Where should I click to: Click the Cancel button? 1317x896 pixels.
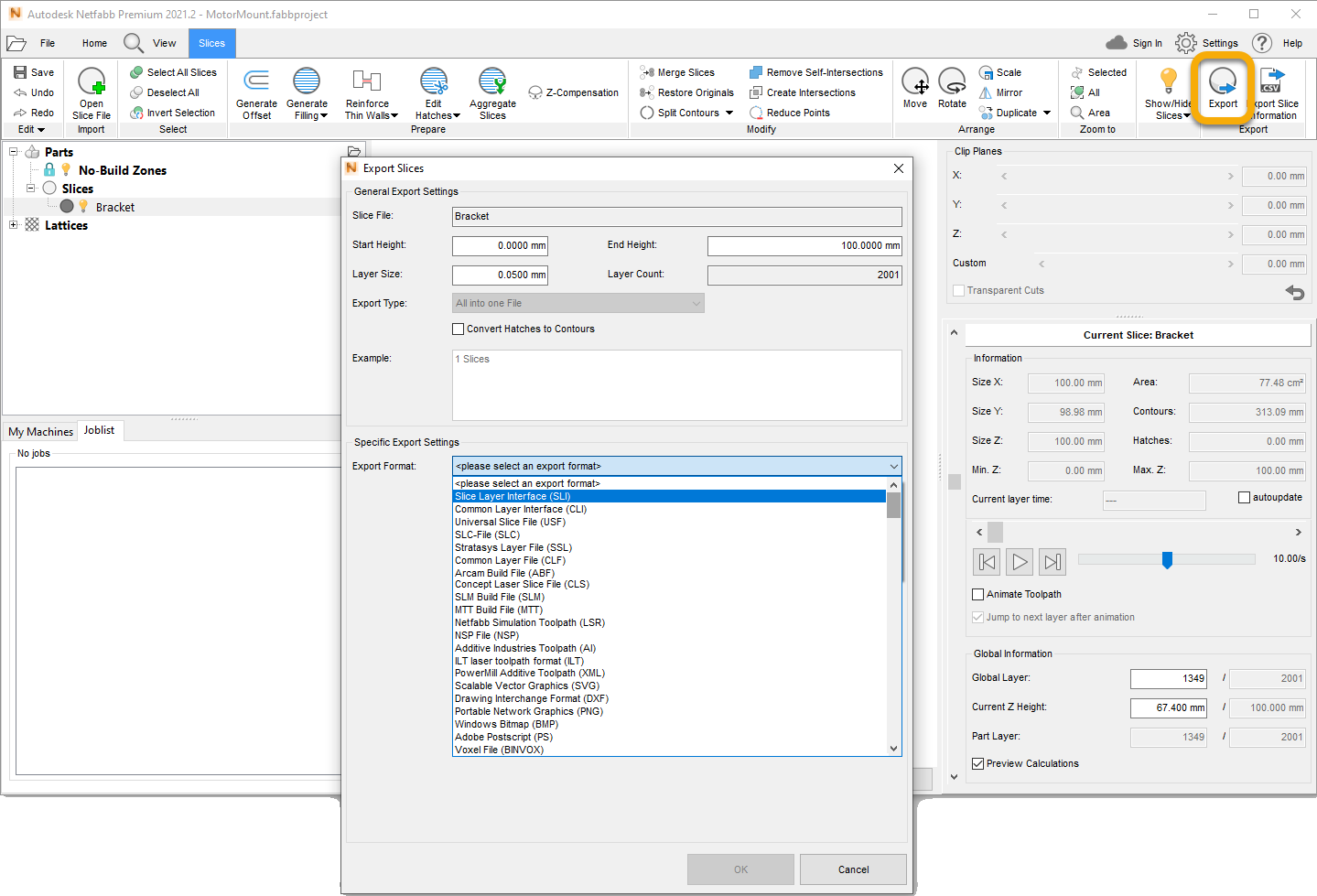click(x=853, y=869)
